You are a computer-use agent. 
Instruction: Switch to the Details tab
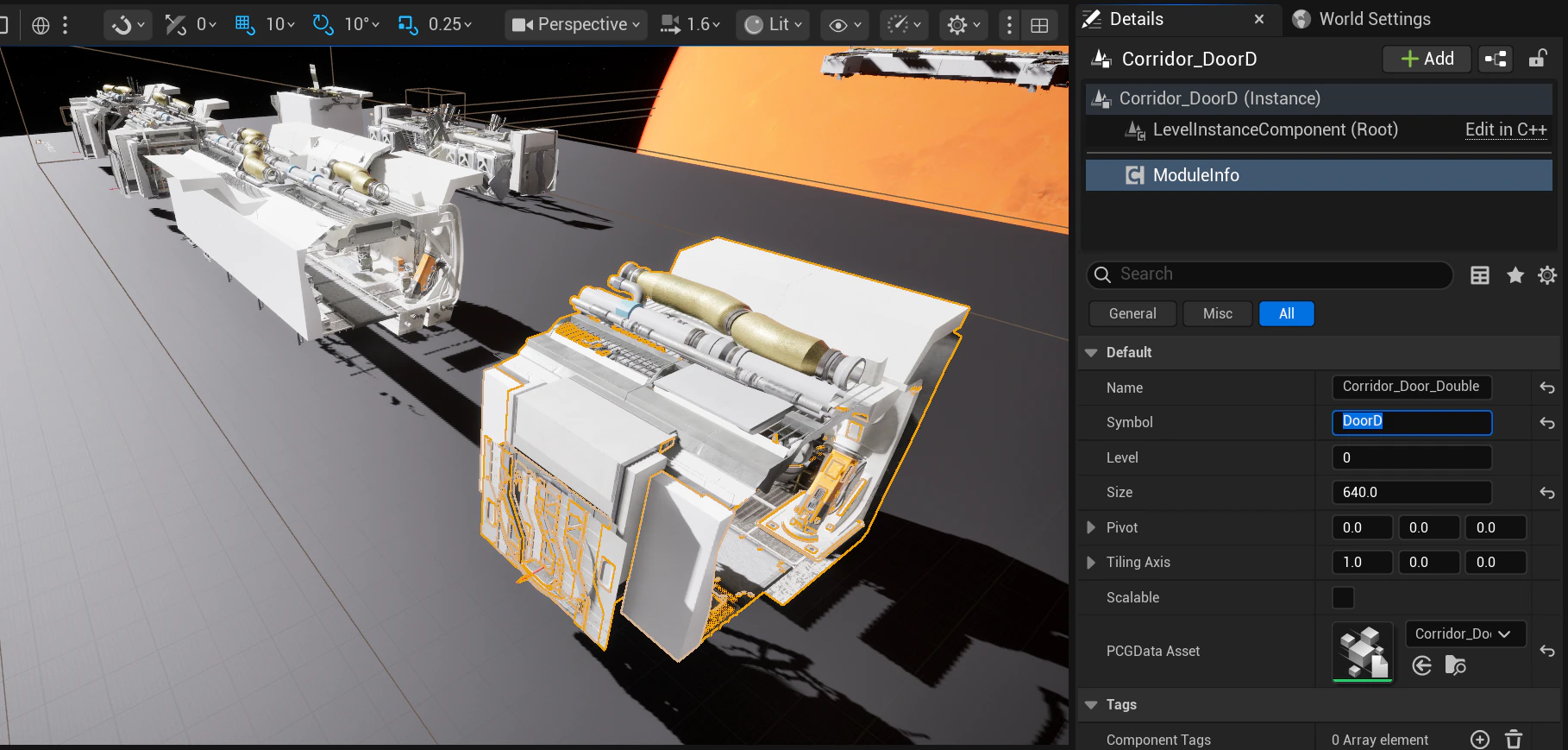pos(1135,19)
